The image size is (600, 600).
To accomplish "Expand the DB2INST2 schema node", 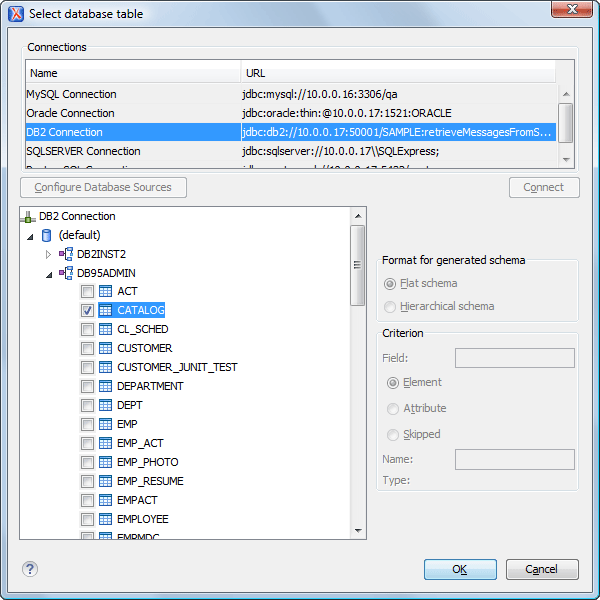I will tap(48, 254).
